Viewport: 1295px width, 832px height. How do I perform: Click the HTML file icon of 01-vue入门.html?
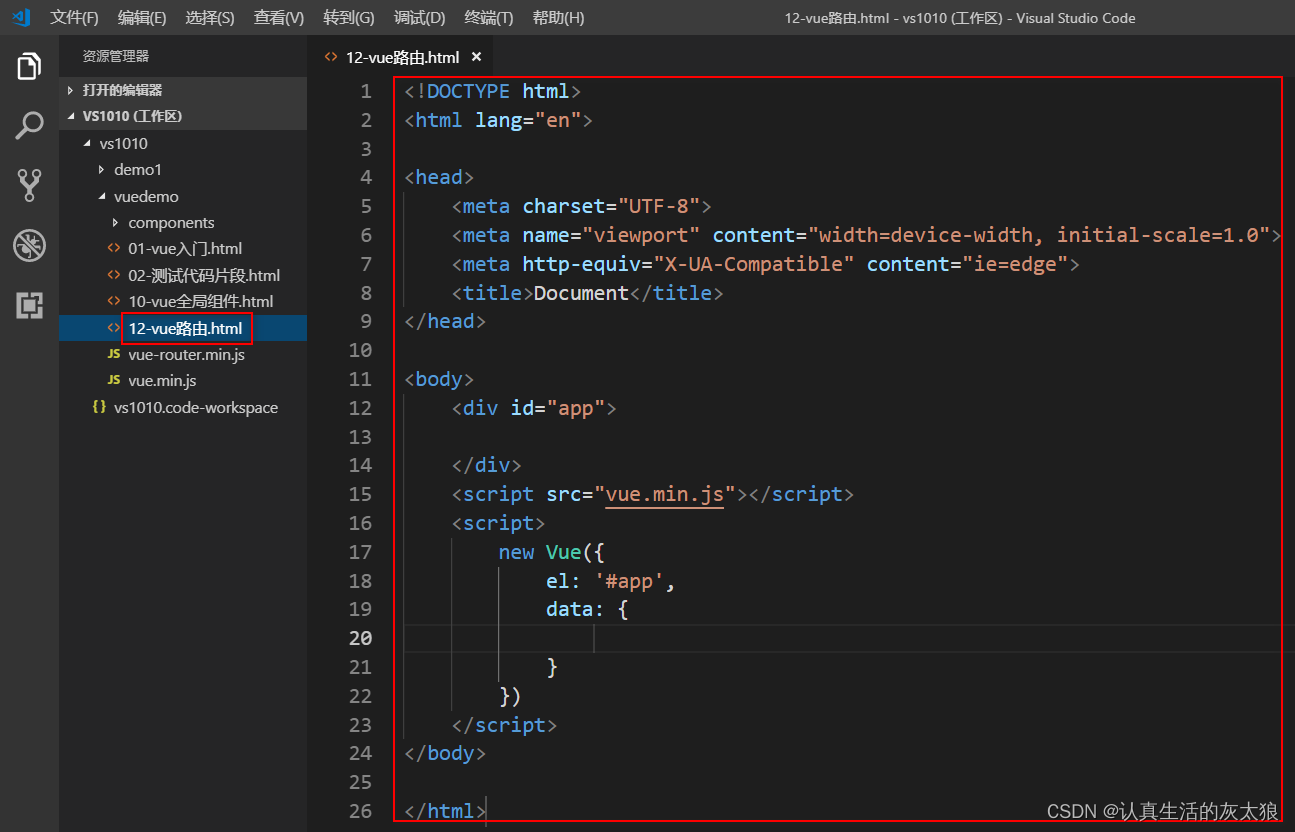pyautogui.click(x=114, y=248)
